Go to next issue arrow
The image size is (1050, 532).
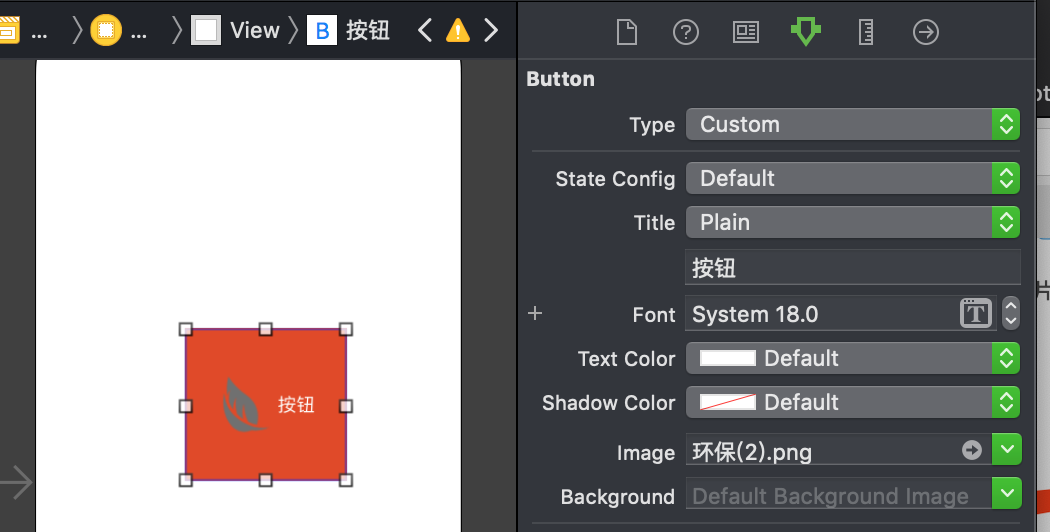click(491, 30)
